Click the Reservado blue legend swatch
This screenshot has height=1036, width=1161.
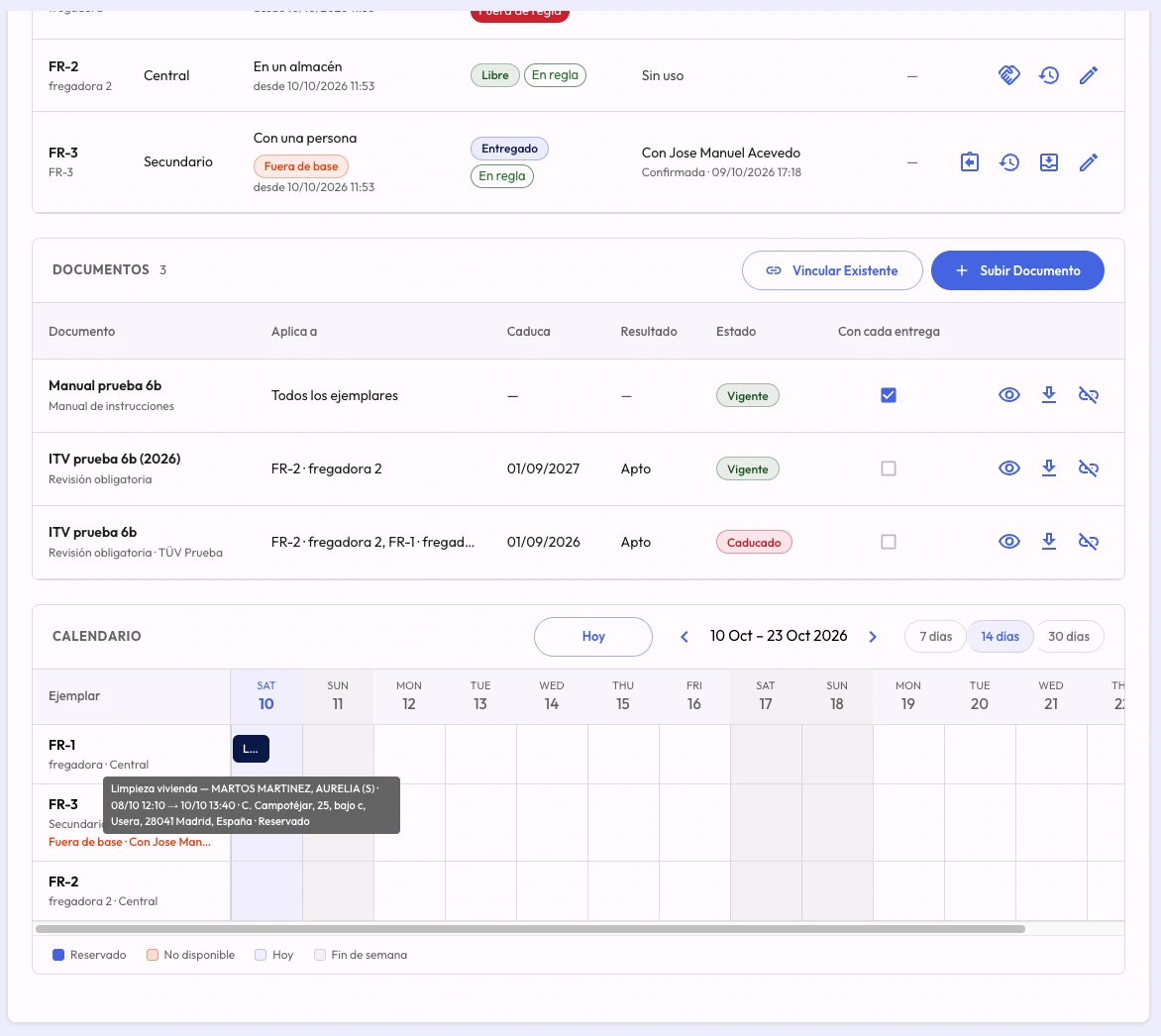coord(58,956)
